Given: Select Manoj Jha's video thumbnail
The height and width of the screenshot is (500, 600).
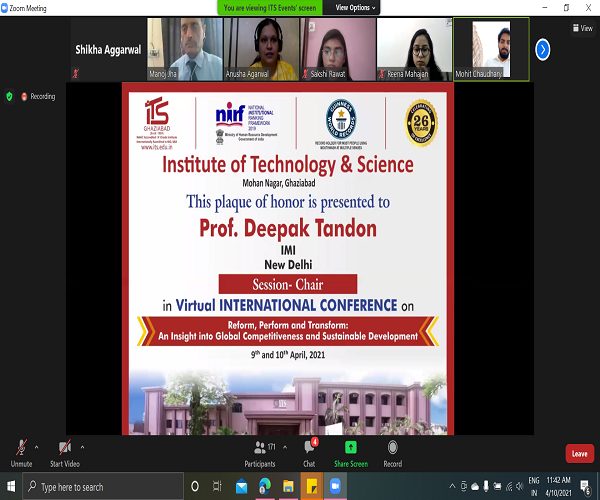Looking at the screenshot, I should pyautogui.click(x=185, y=49).
